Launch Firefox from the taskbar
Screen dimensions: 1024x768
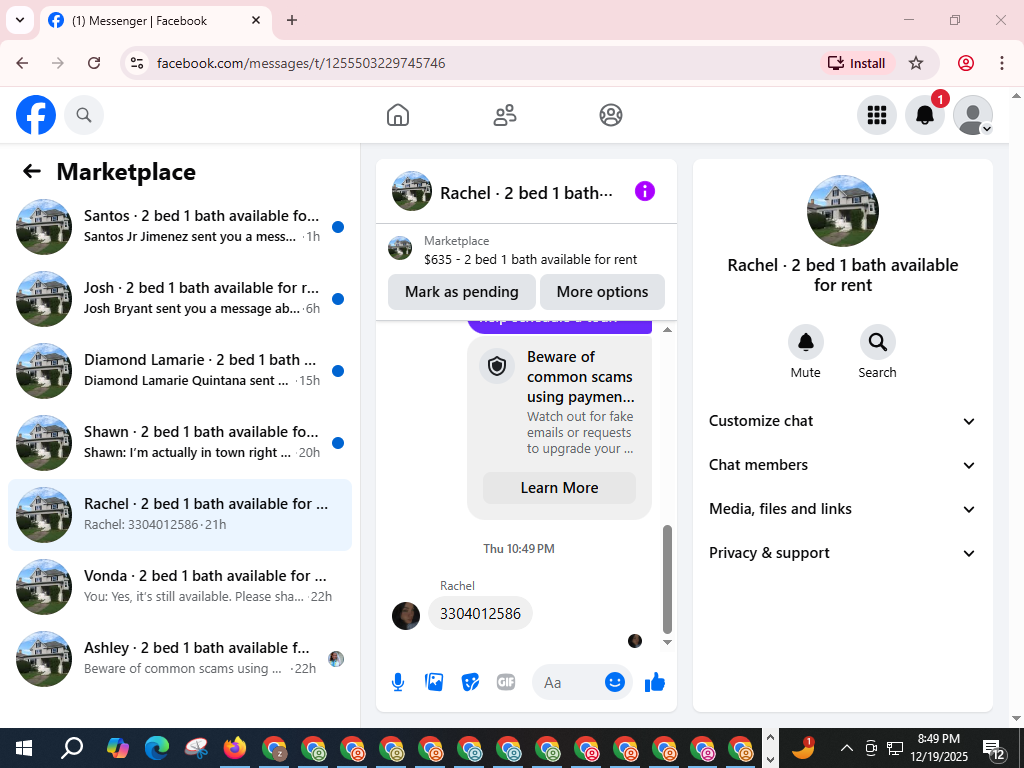(234, 748)
